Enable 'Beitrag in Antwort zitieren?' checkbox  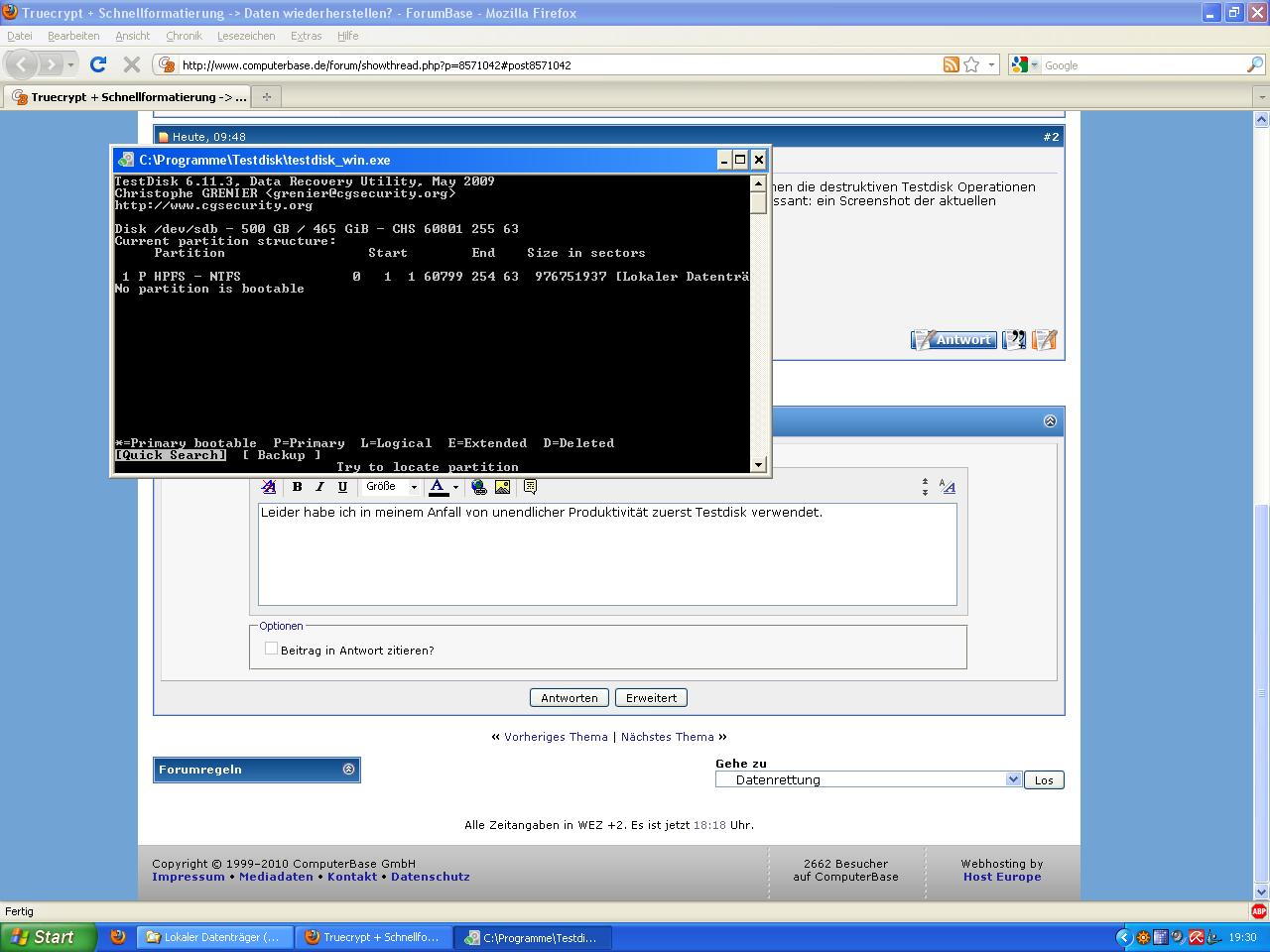tap(271, 649)
